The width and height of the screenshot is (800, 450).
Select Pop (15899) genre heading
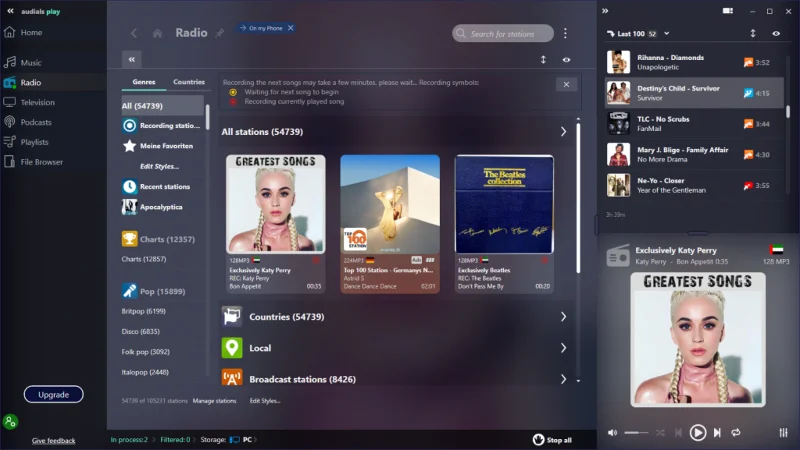pyautogui.click(x=154, y=291)
